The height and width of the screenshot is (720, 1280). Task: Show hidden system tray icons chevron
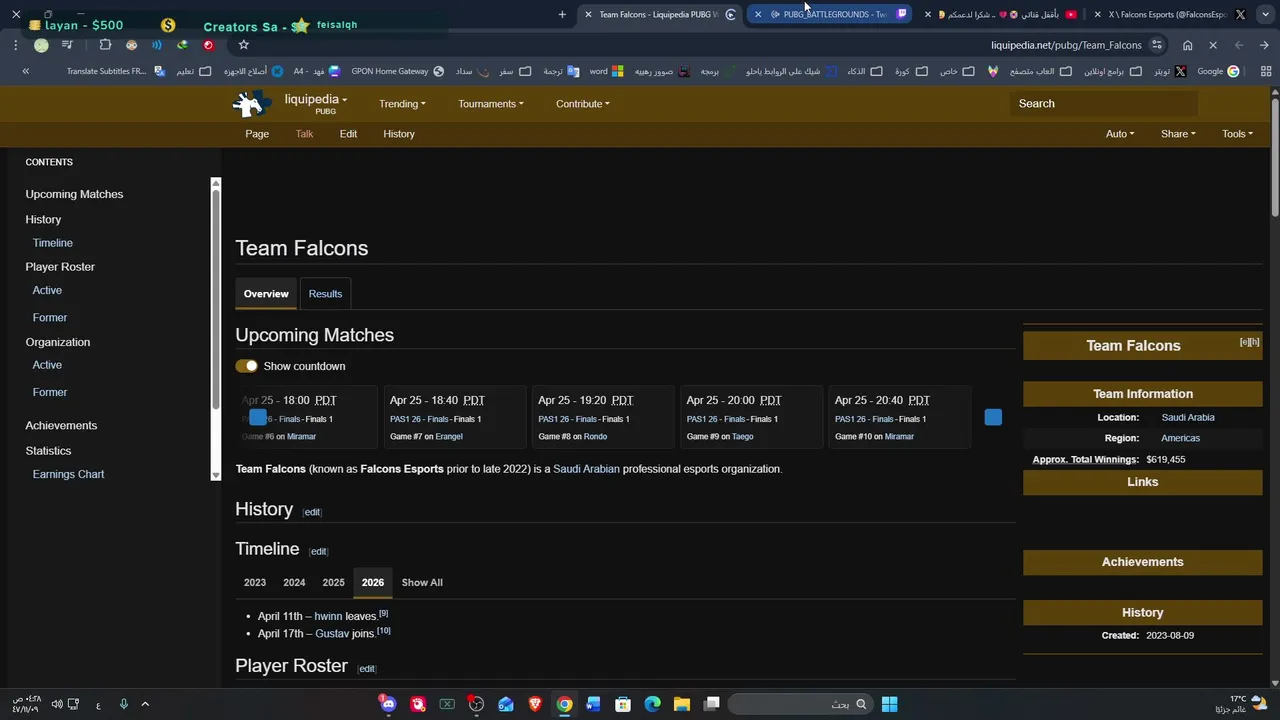coord(145,704)
